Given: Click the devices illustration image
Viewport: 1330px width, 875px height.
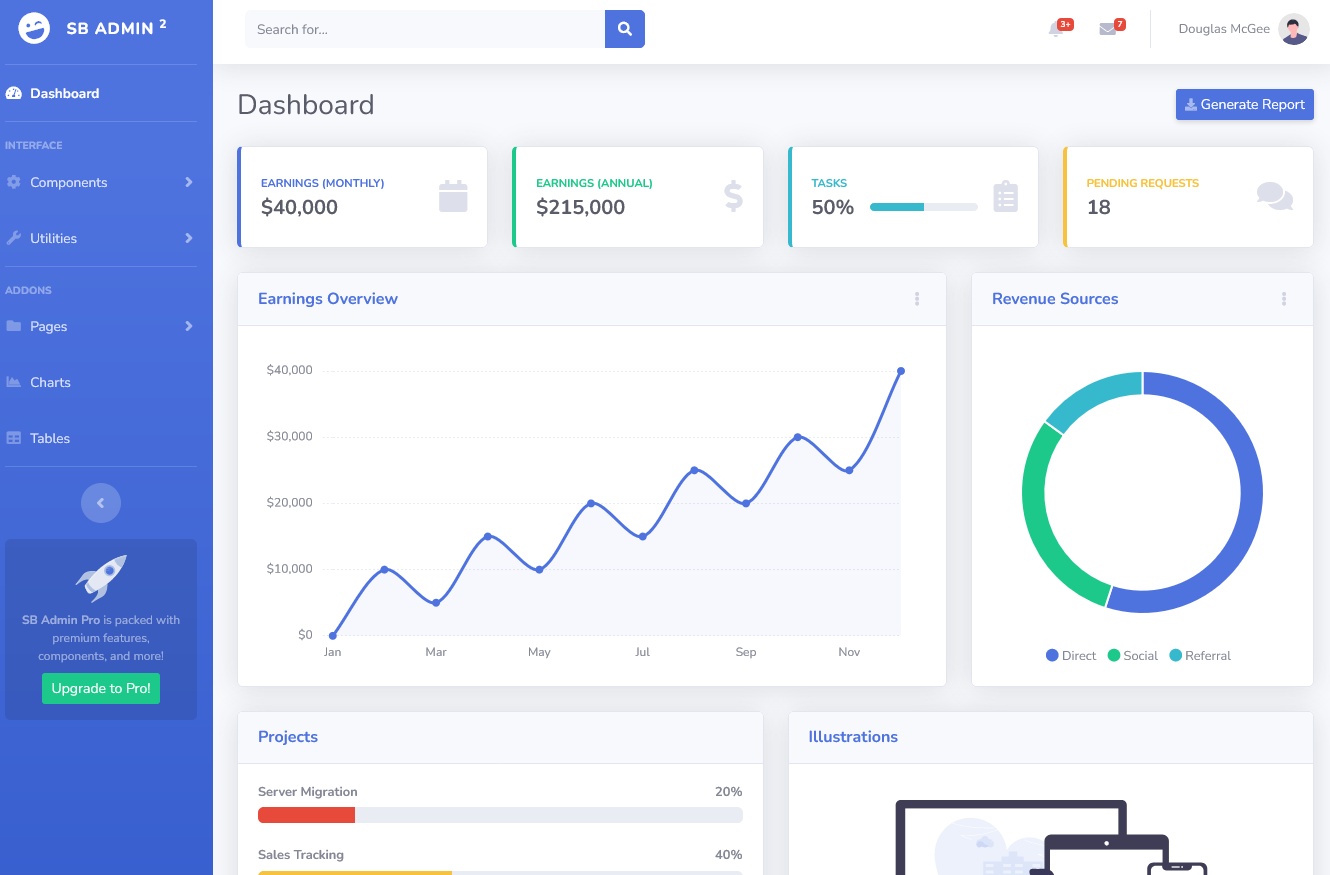Looking at the screenshot, I should 1050,838.
